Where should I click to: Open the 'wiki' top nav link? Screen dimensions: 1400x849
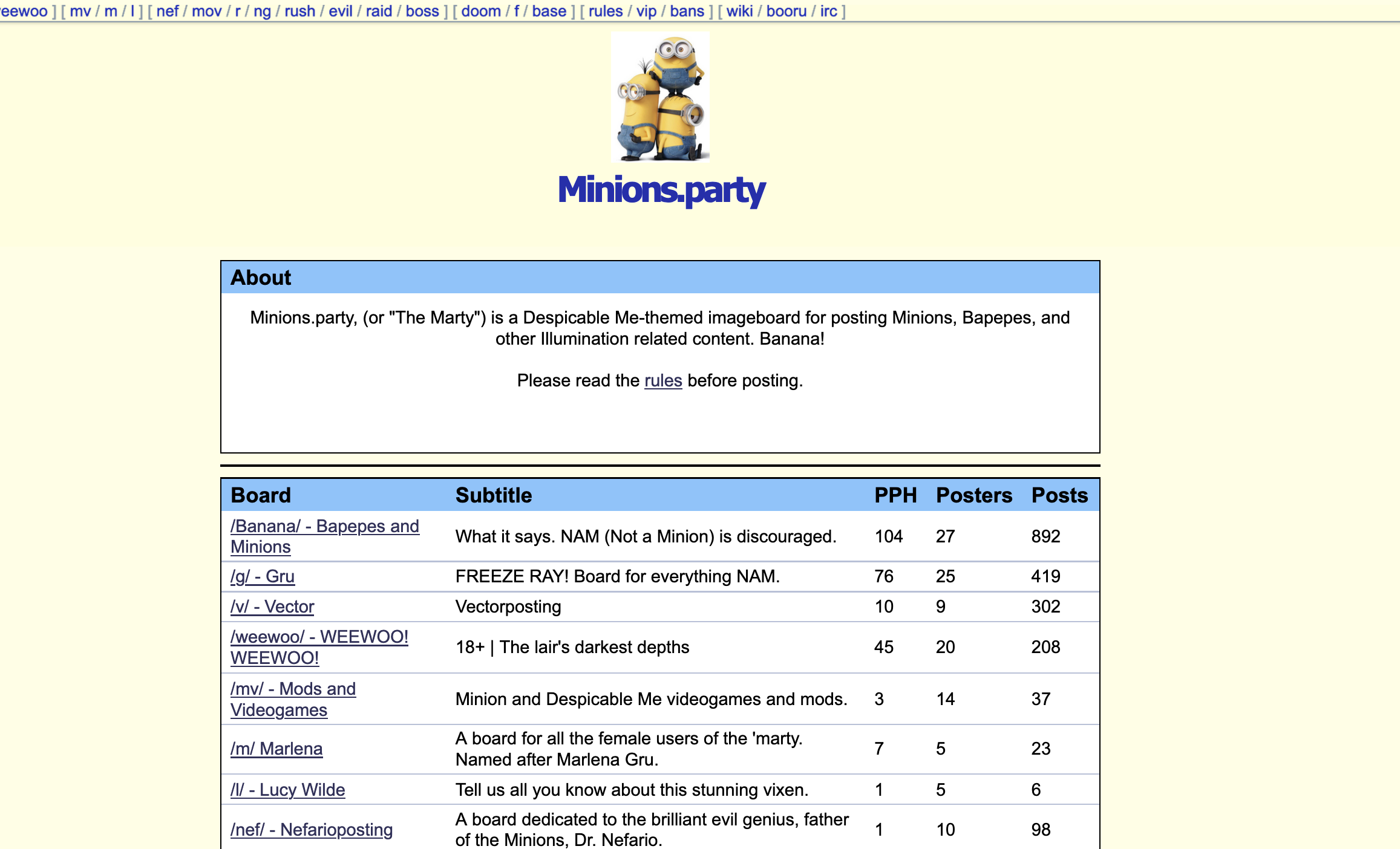coord(739,11)
